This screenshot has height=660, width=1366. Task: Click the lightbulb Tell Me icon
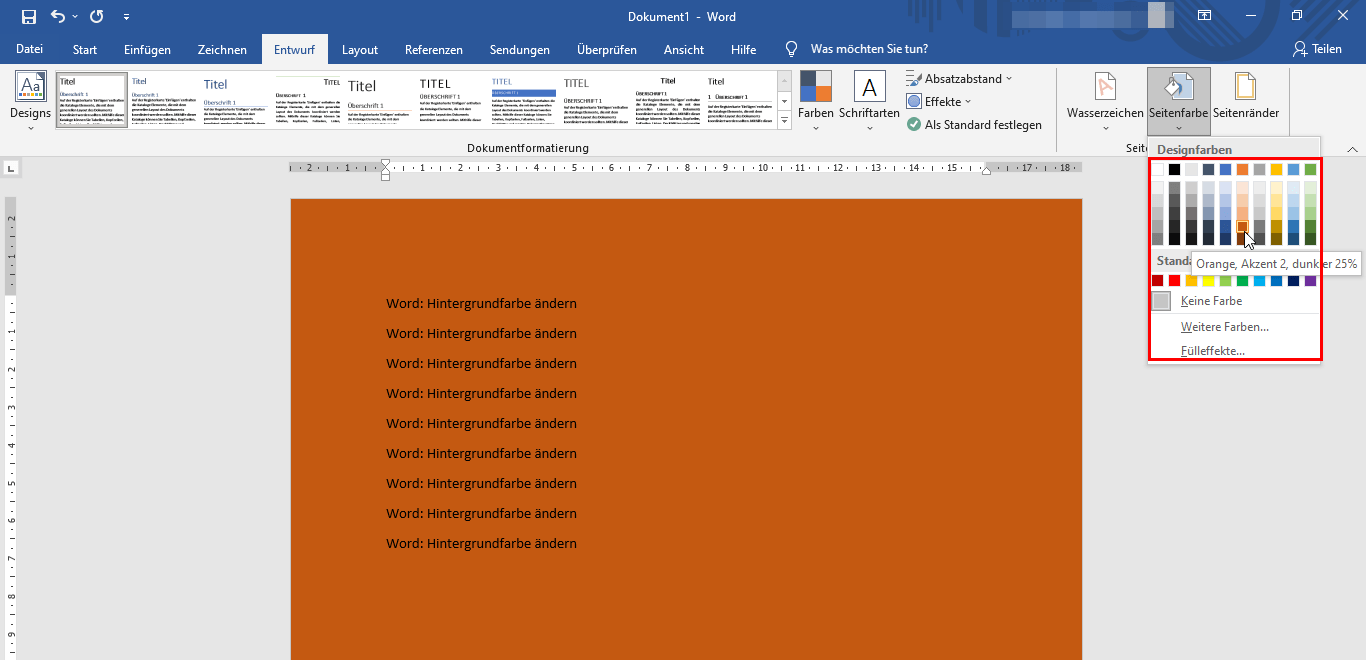792,49
